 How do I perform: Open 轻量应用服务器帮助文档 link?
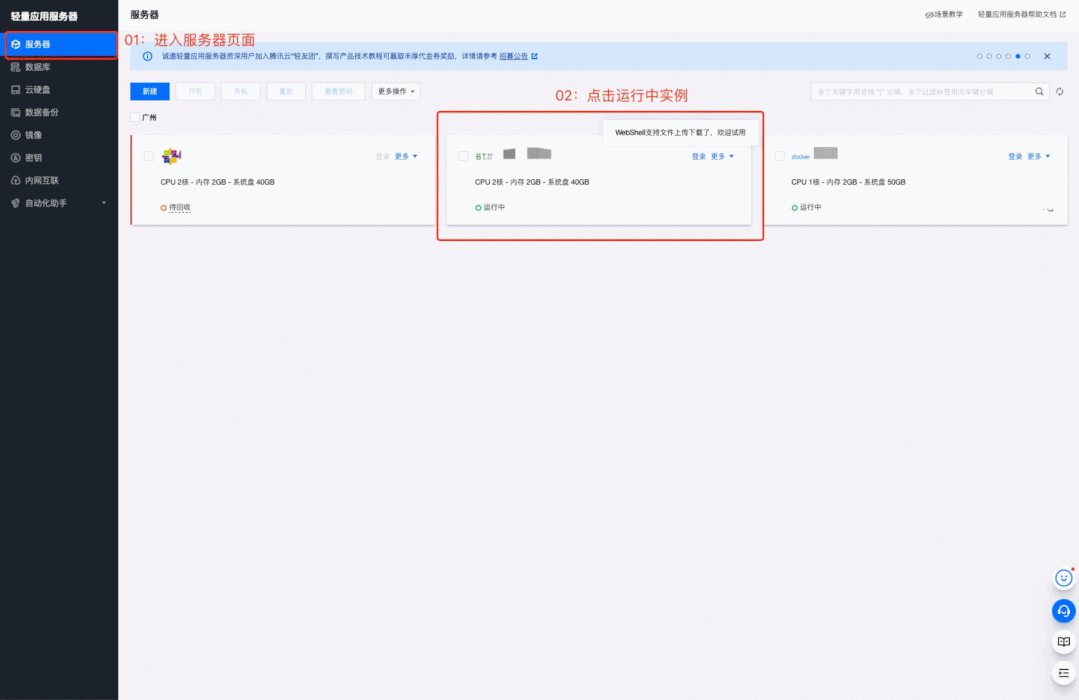point(1022,14)
